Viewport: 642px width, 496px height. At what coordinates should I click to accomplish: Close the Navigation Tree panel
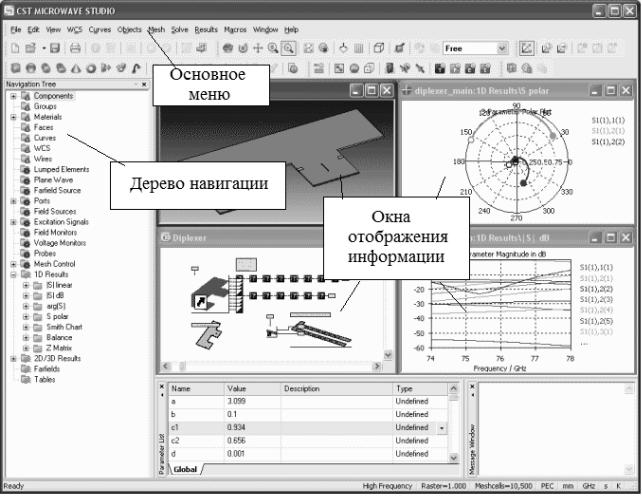tap(144, 84)
